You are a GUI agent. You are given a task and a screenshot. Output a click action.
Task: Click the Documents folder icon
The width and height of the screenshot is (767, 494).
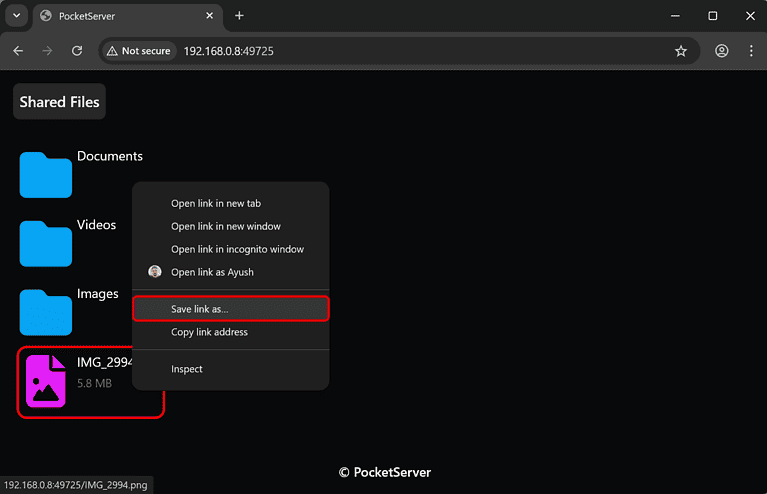pyautogui.click(x=46, y=174)
